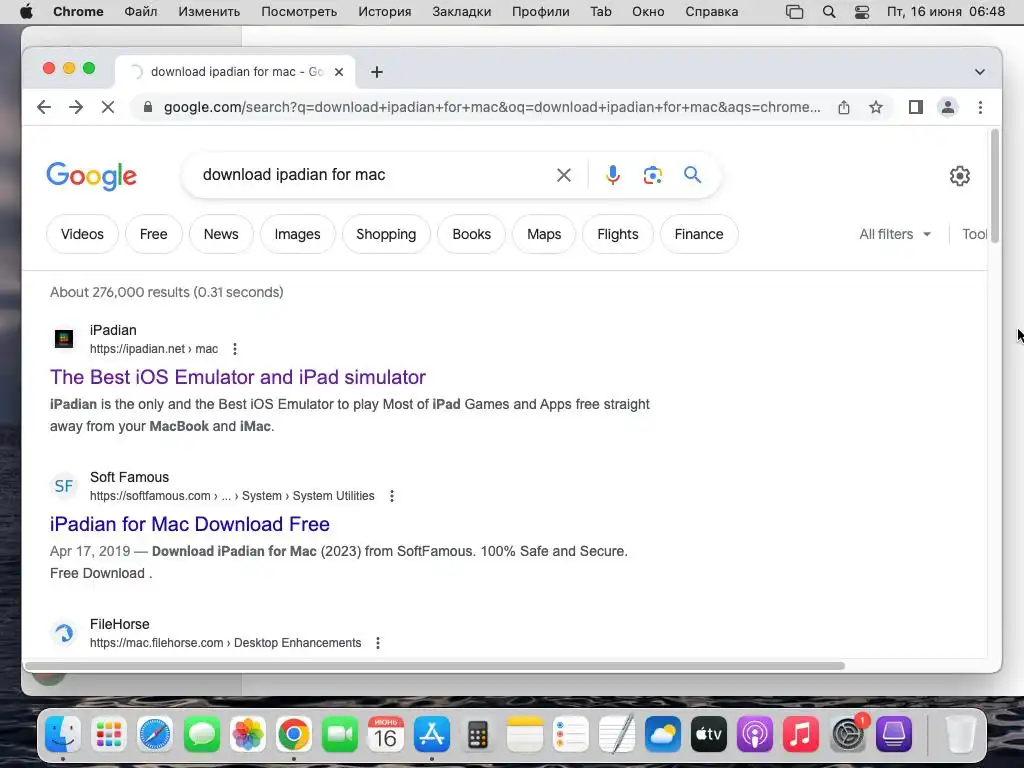Image resolution: width=1024 pixels, height=768 pixels.
Task: Open All filters dropdown
Action: (895, 234)
